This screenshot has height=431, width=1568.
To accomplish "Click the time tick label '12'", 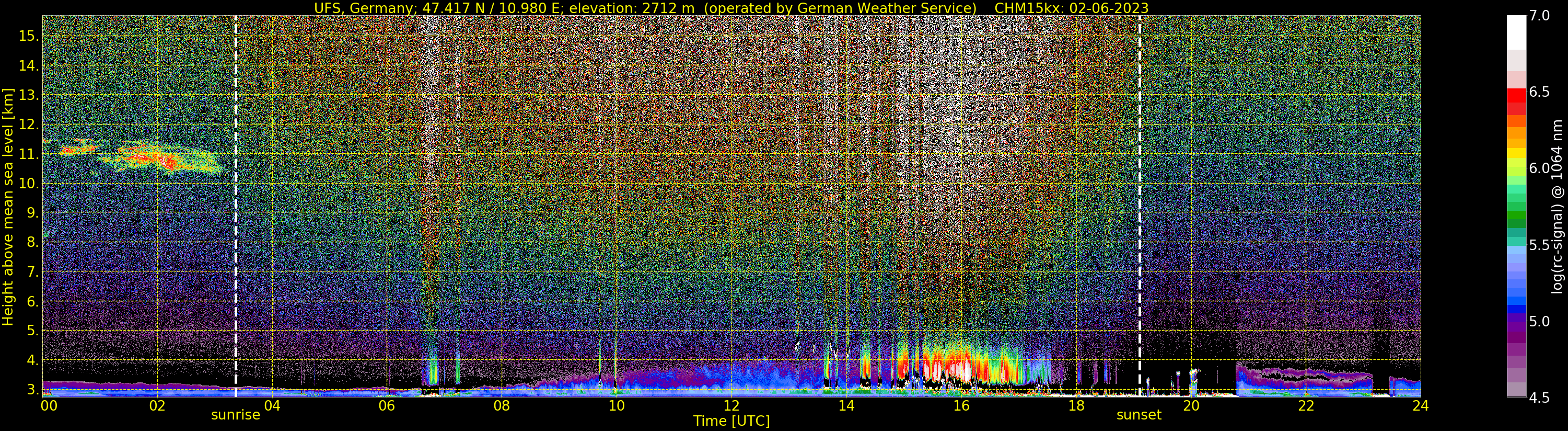I will click(x=731, y=405).
